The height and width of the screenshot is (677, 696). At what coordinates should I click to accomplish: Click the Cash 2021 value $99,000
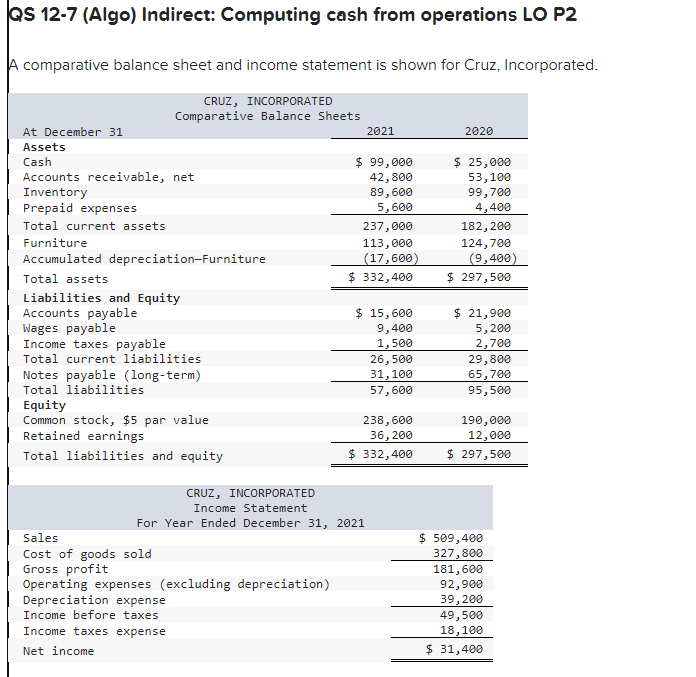[x=384, y=162]
